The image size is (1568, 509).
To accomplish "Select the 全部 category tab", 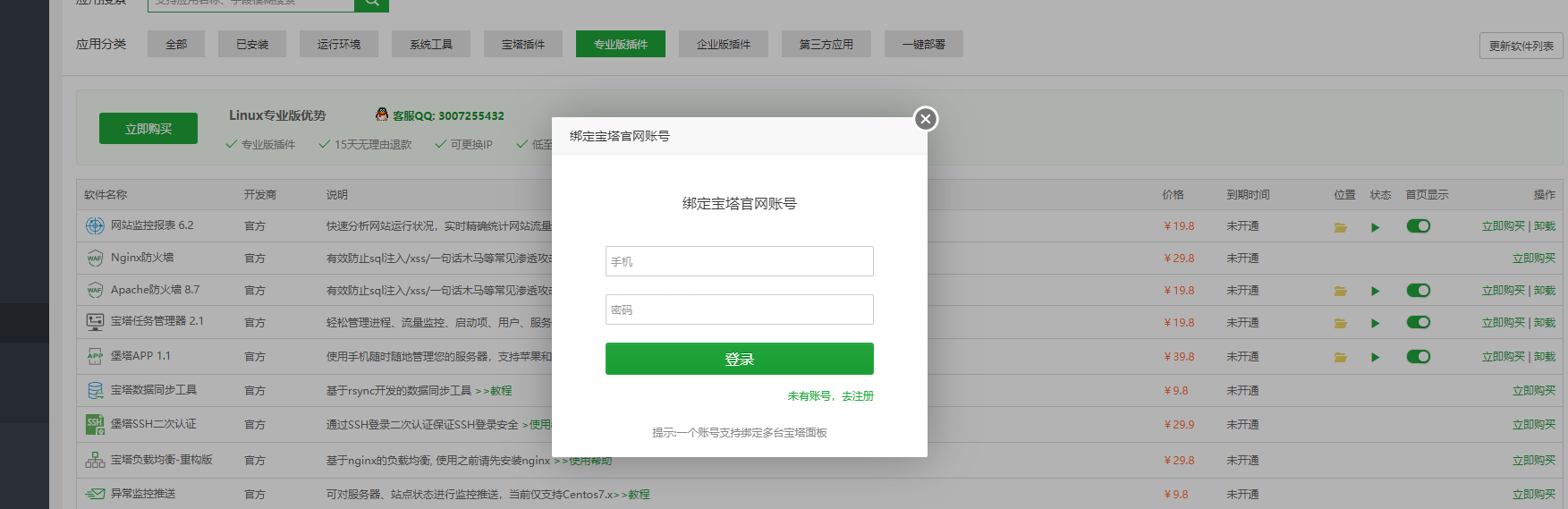I will (x=176, y=44).
